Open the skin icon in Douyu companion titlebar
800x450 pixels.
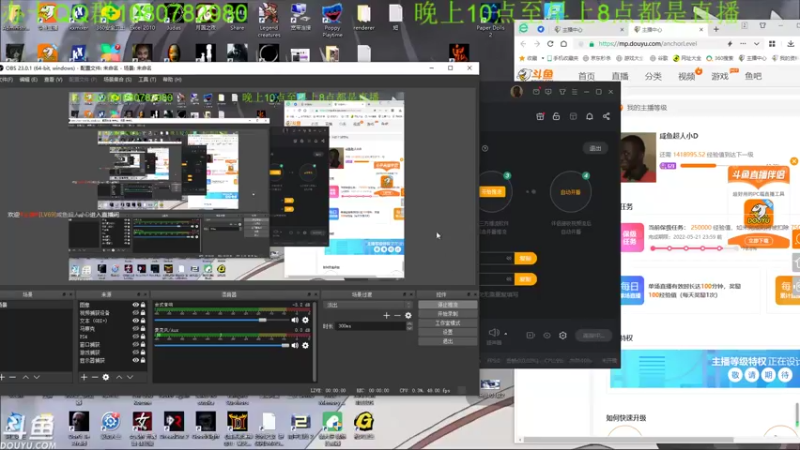(562, 92)
